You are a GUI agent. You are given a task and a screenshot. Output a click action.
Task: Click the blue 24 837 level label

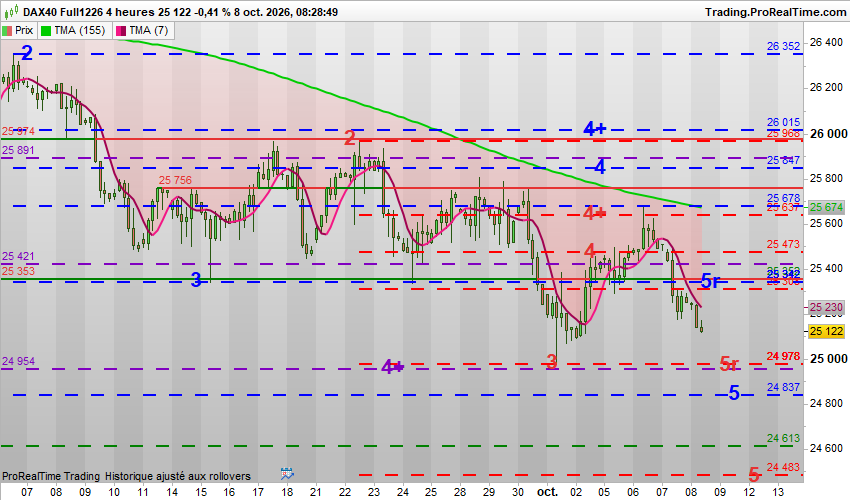(x=783, y=387)
